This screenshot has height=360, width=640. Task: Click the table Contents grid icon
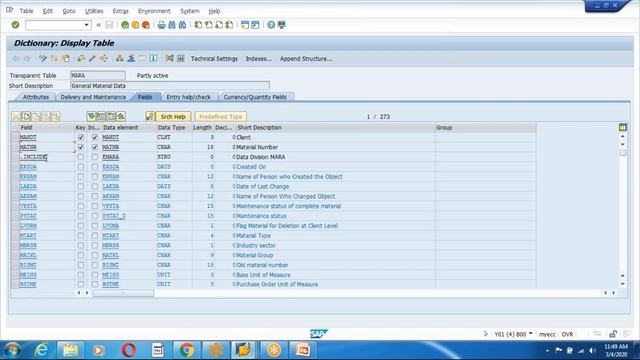click(x=180, y=59)
